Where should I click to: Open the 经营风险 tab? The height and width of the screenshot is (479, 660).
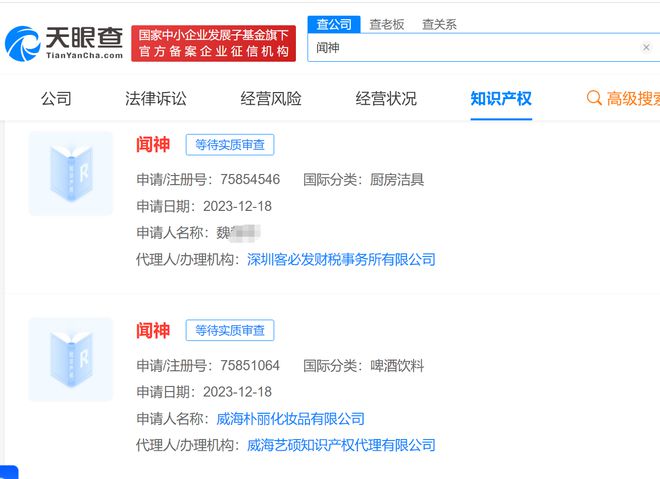tap(271, 99)
